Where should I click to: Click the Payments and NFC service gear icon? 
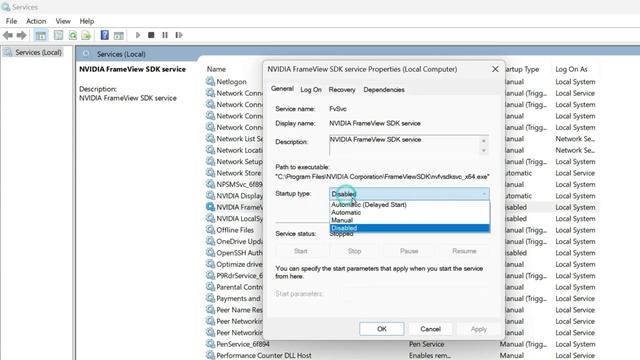coord(211,298)
